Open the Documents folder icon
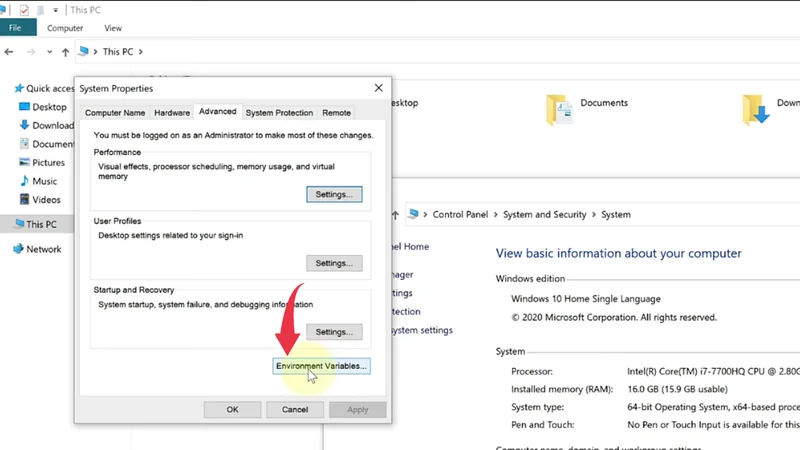The image size is (800, 450). point(559,110)
